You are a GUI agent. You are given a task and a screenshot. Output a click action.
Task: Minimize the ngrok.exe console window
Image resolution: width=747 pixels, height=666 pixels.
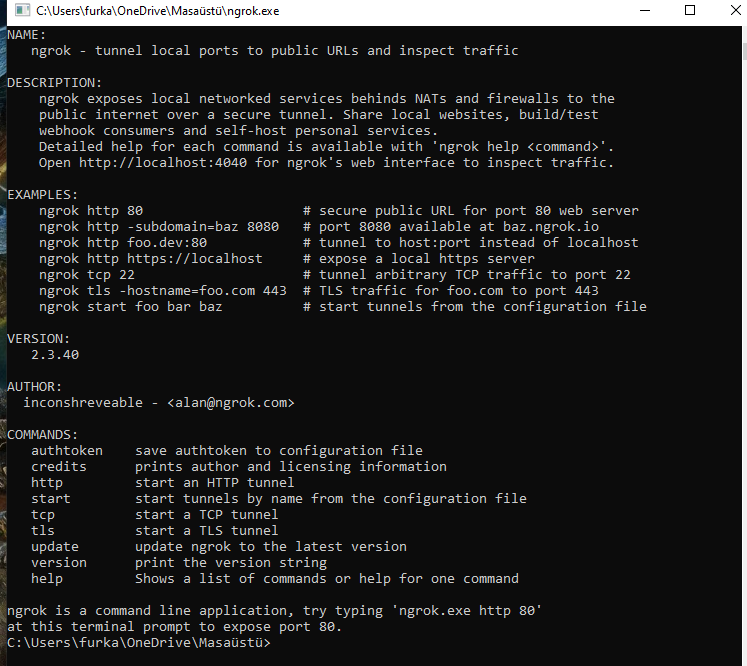pyautogui.click(x=645, y=10)
